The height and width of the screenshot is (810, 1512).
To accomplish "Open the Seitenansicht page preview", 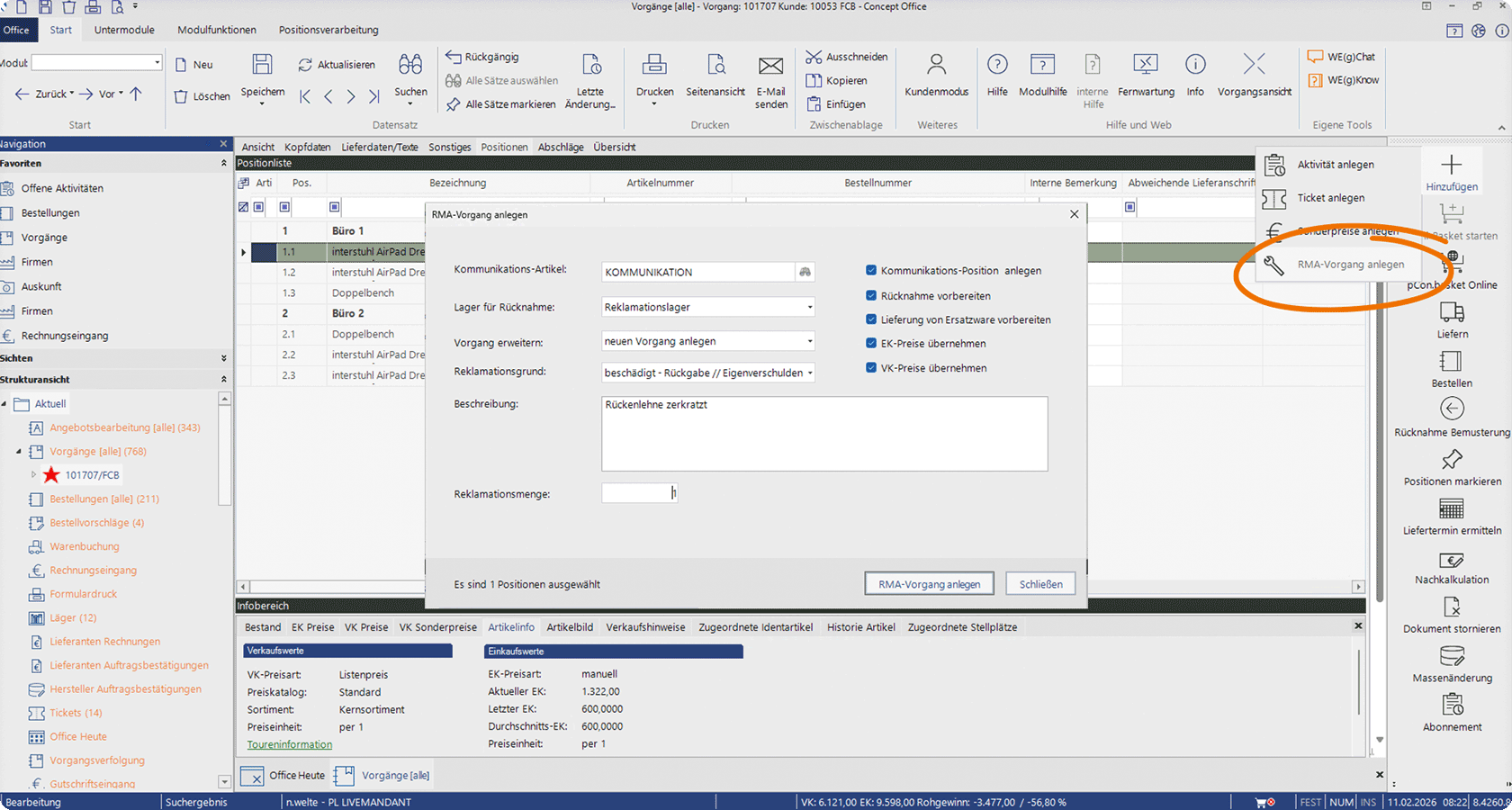I will pos(715,66).
